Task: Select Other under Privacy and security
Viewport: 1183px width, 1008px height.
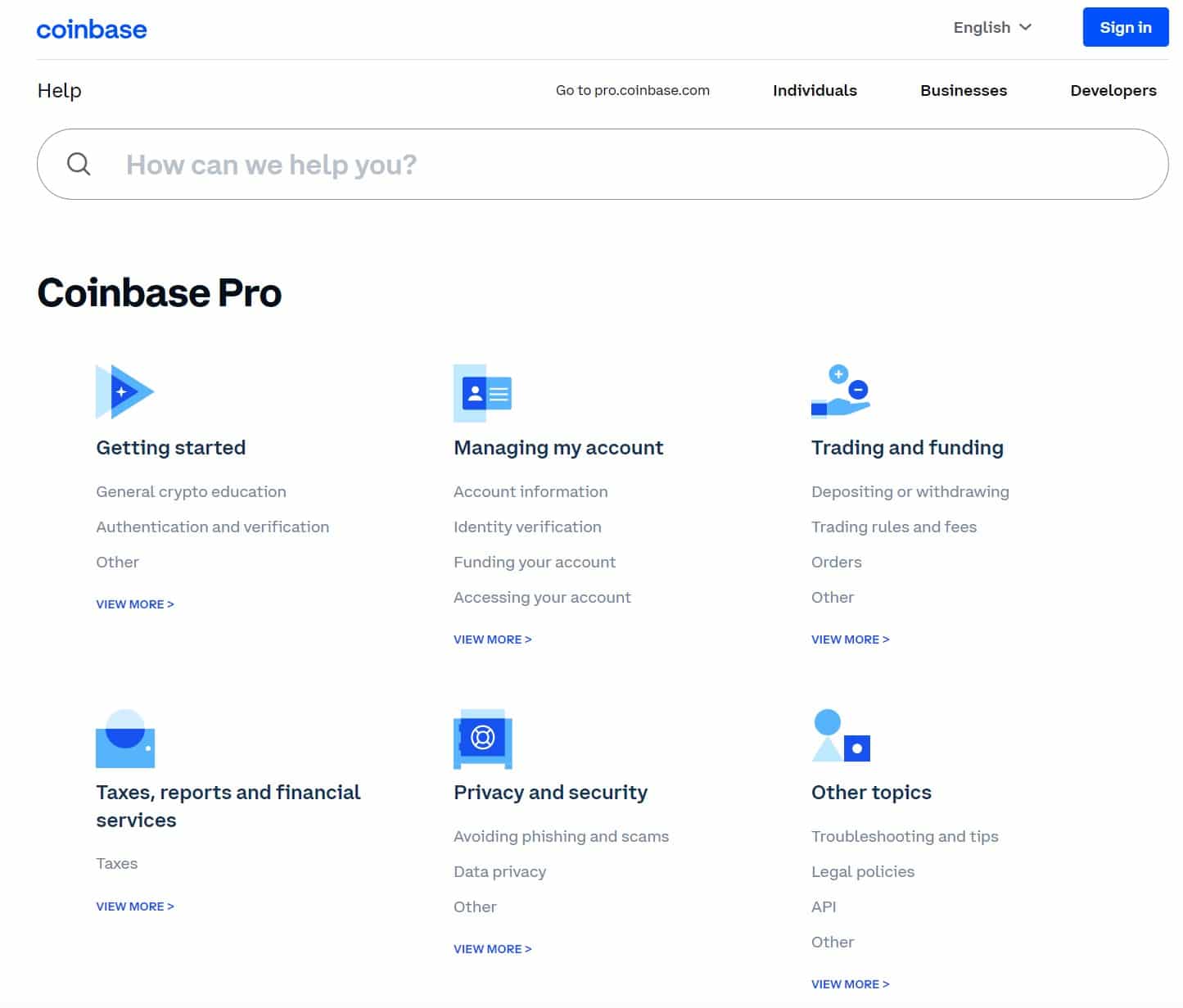Action: tap(475, 906)
